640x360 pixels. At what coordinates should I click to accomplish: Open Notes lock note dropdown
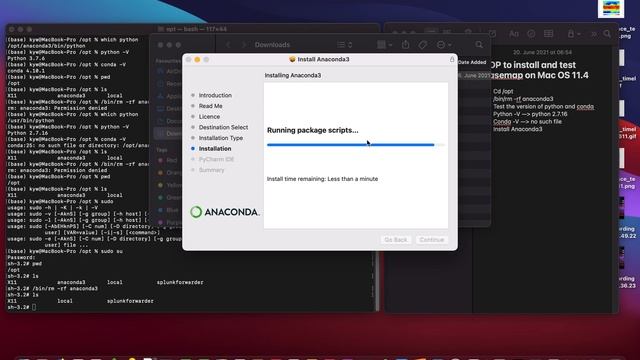pos(573,34)
